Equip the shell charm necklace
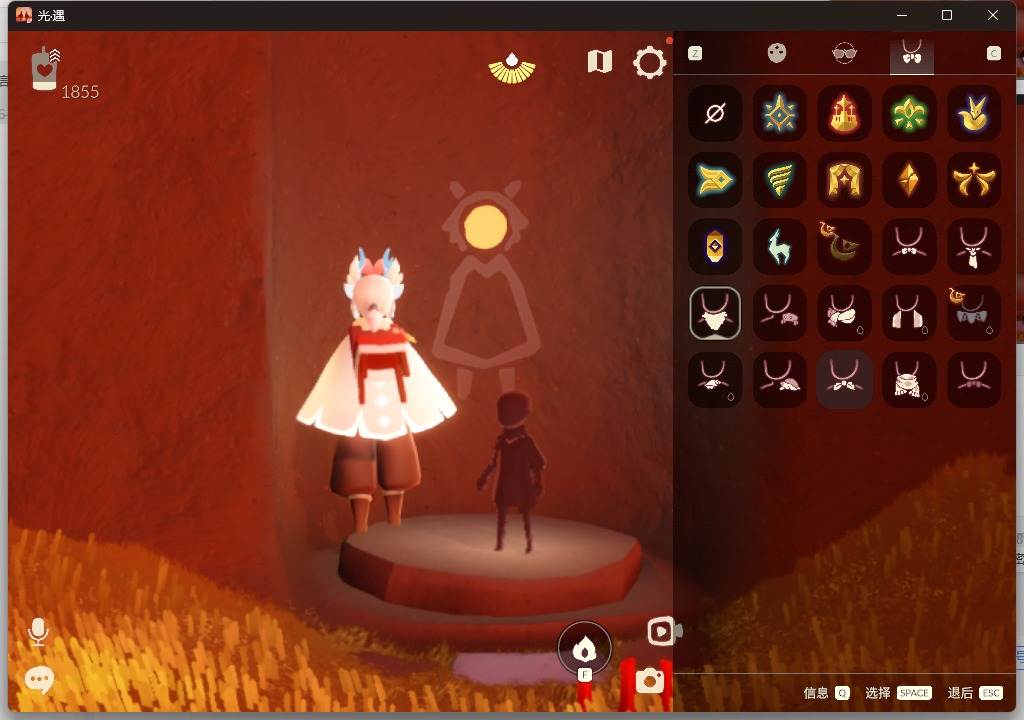 (x=780, y=380)
